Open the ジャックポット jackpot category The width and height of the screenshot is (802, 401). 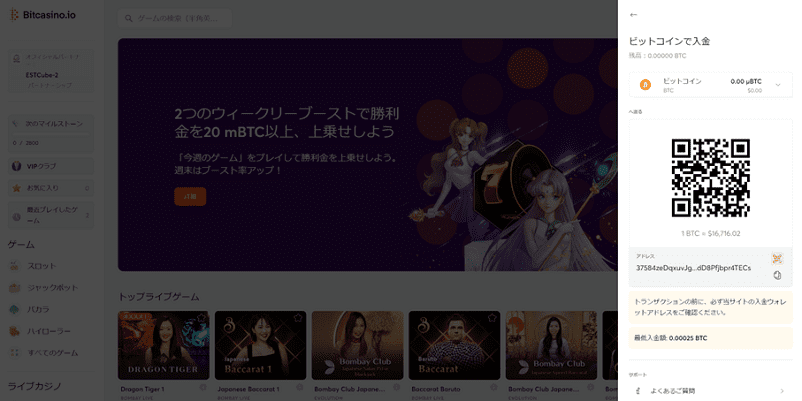point(51,287)
